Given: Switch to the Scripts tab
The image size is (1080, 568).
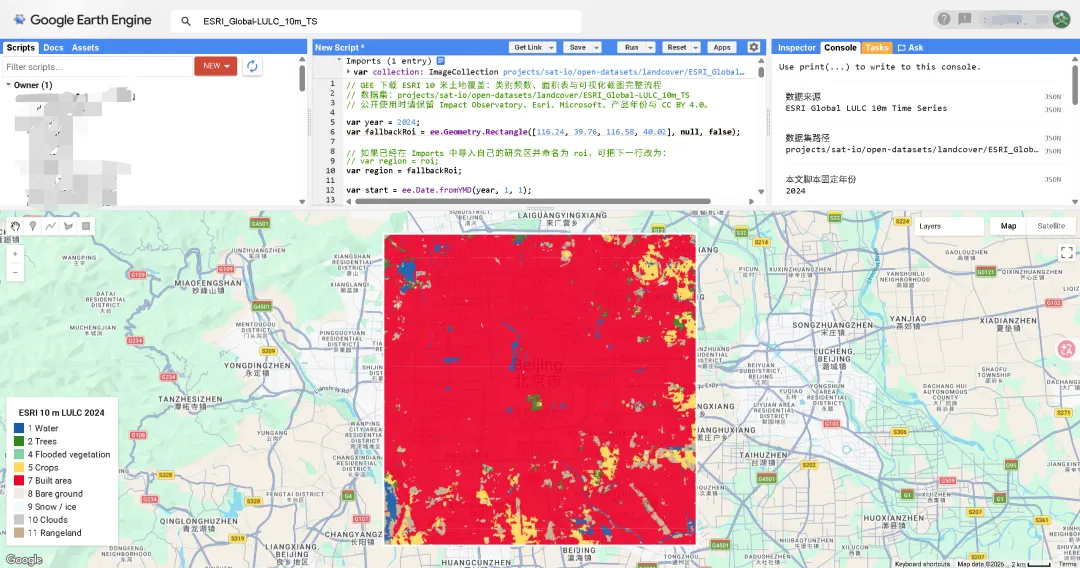Looking at the screenshot, I should 20,48.
